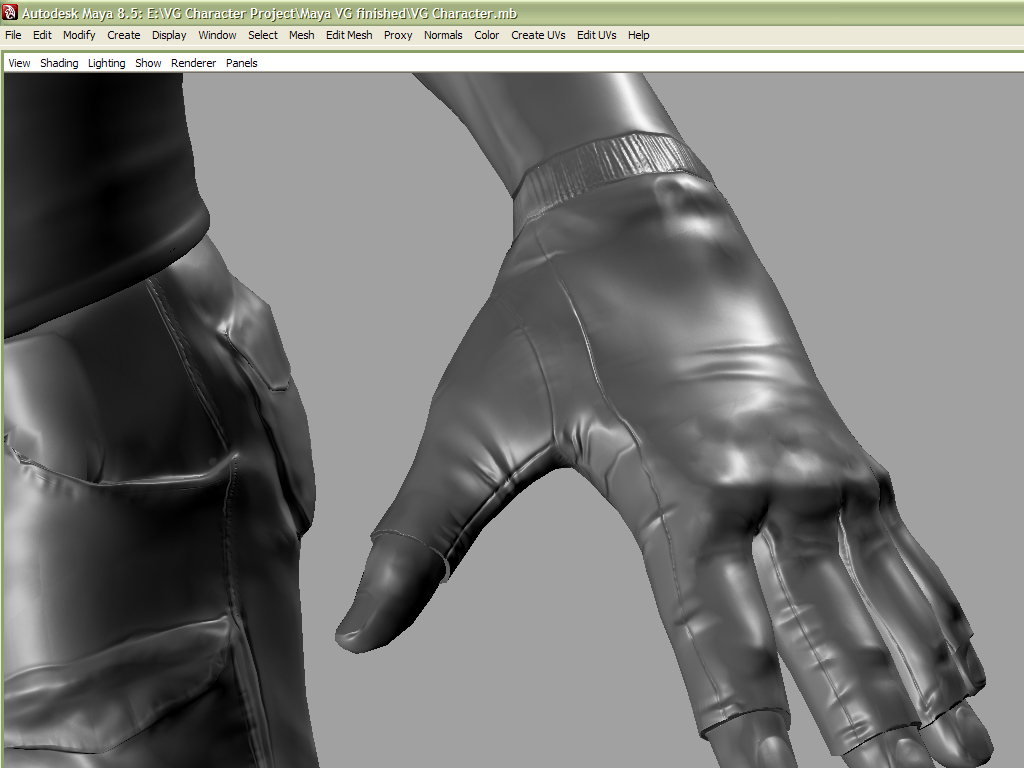Open the File menu

pos(13,35)
